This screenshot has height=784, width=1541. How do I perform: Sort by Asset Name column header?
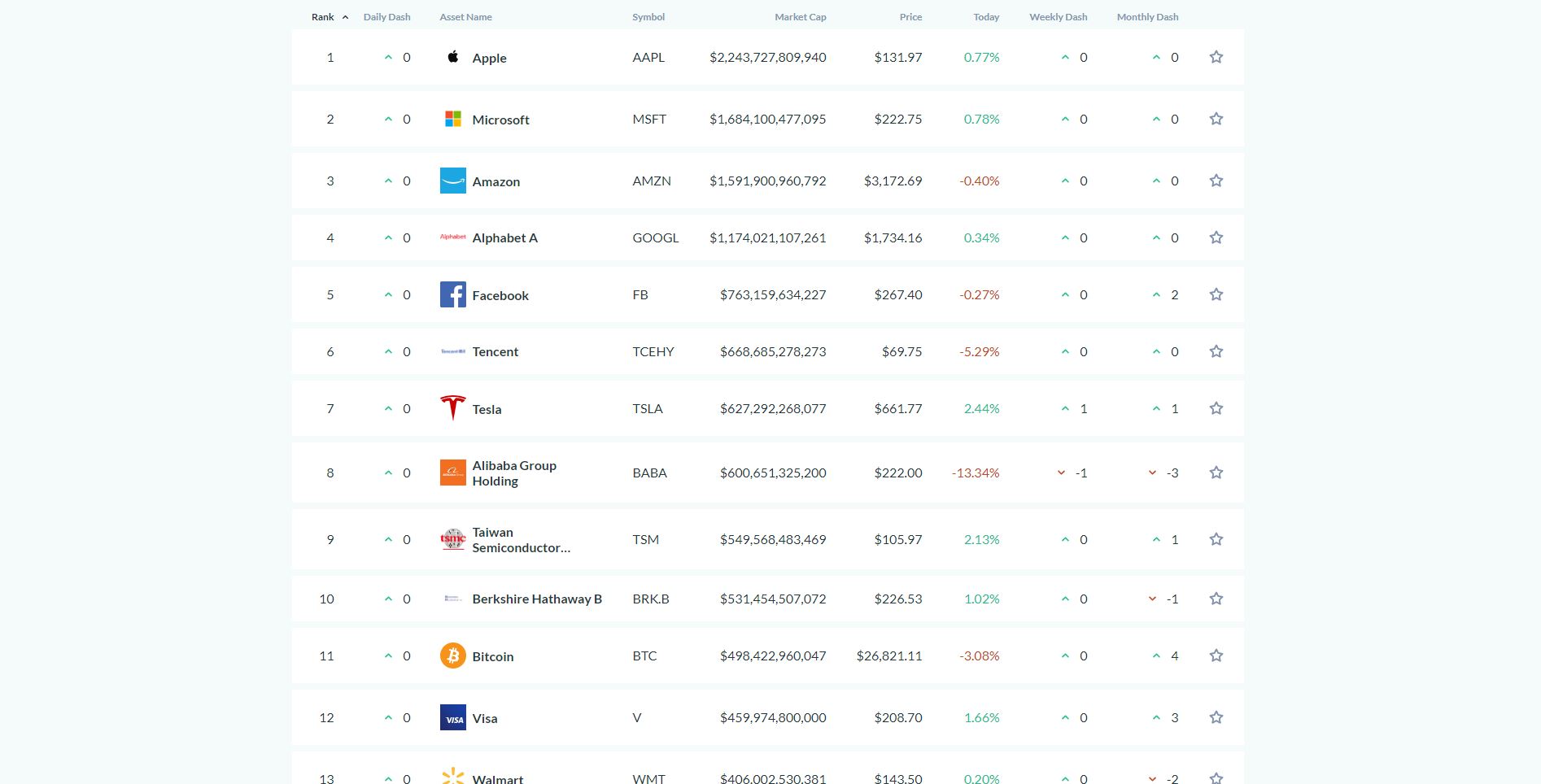465,17
